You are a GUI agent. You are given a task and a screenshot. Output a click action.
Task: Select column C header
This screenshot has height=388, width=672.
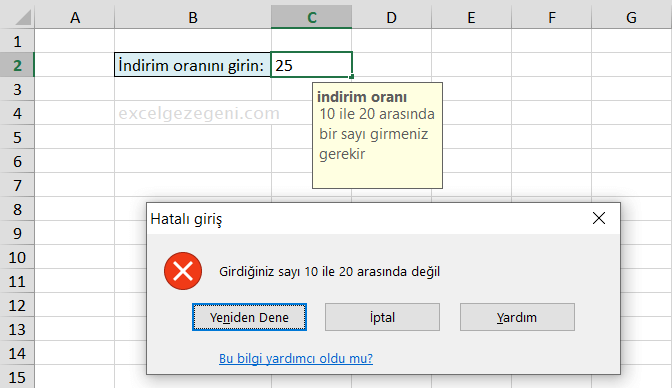tap(312, 17)
